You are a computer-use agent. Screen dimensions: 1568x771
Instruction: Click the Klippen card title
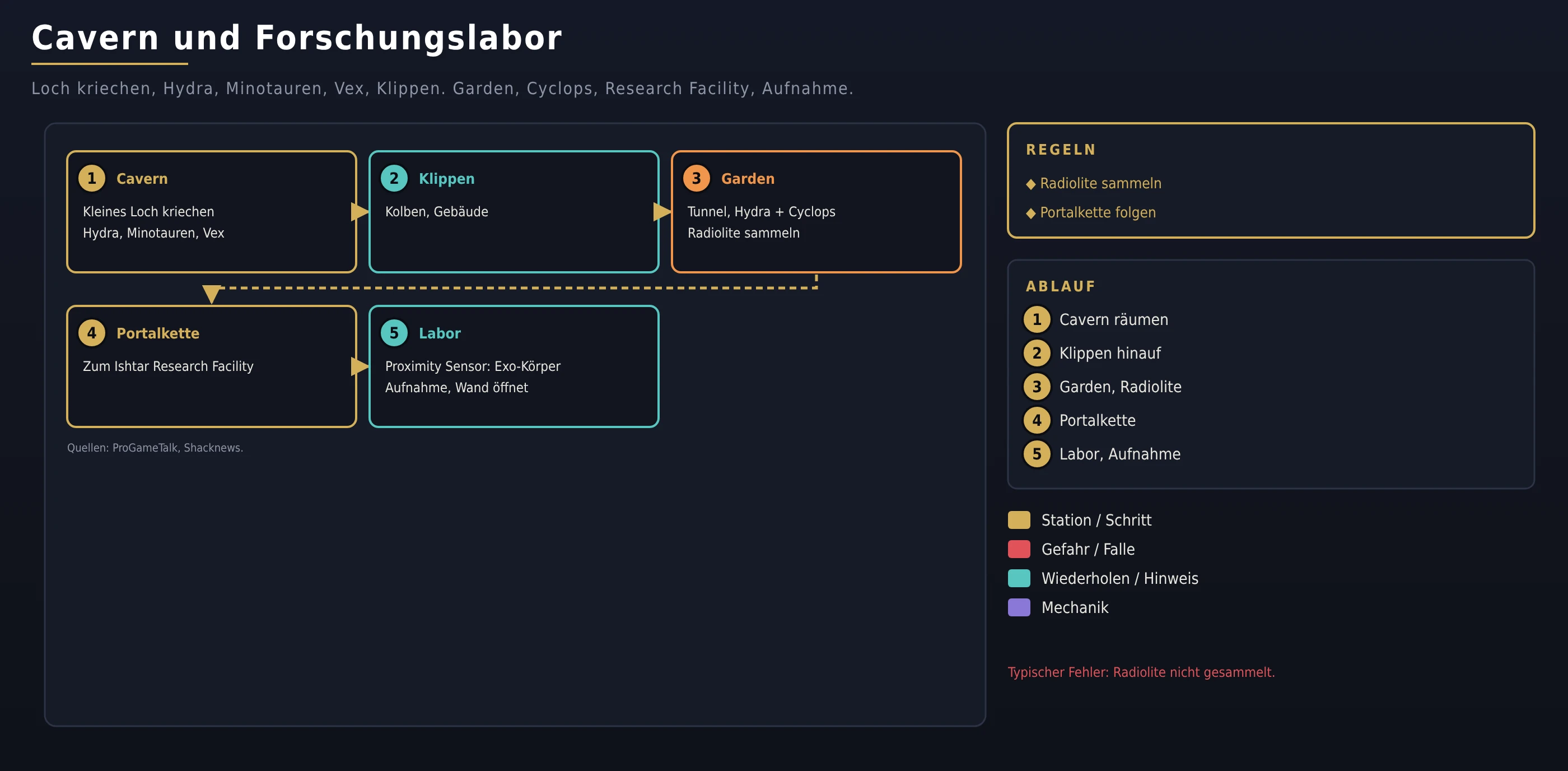446,179
